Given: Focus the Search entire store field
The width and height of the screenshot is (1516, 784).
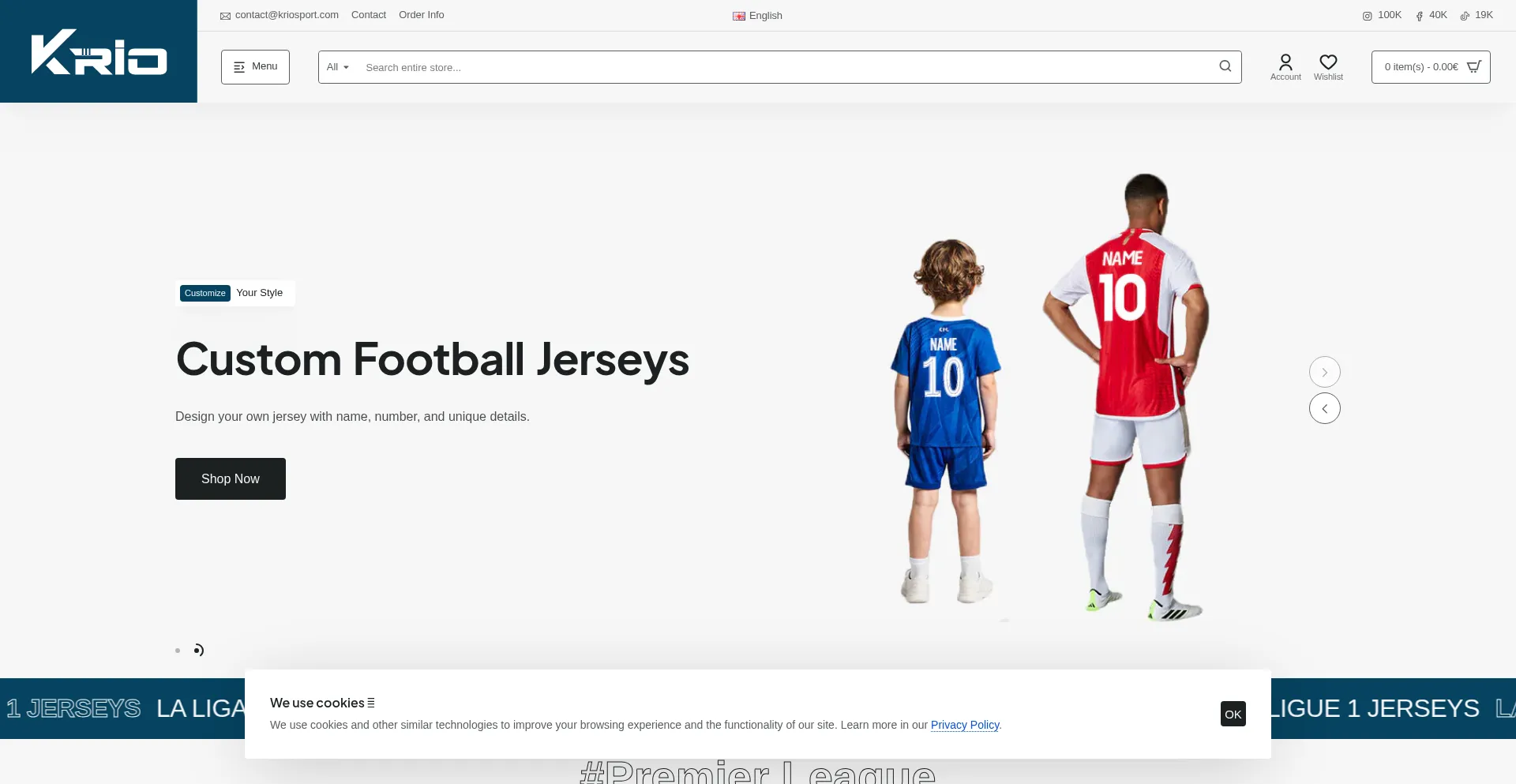Looking at the screenshot, I should pos(782,67).
